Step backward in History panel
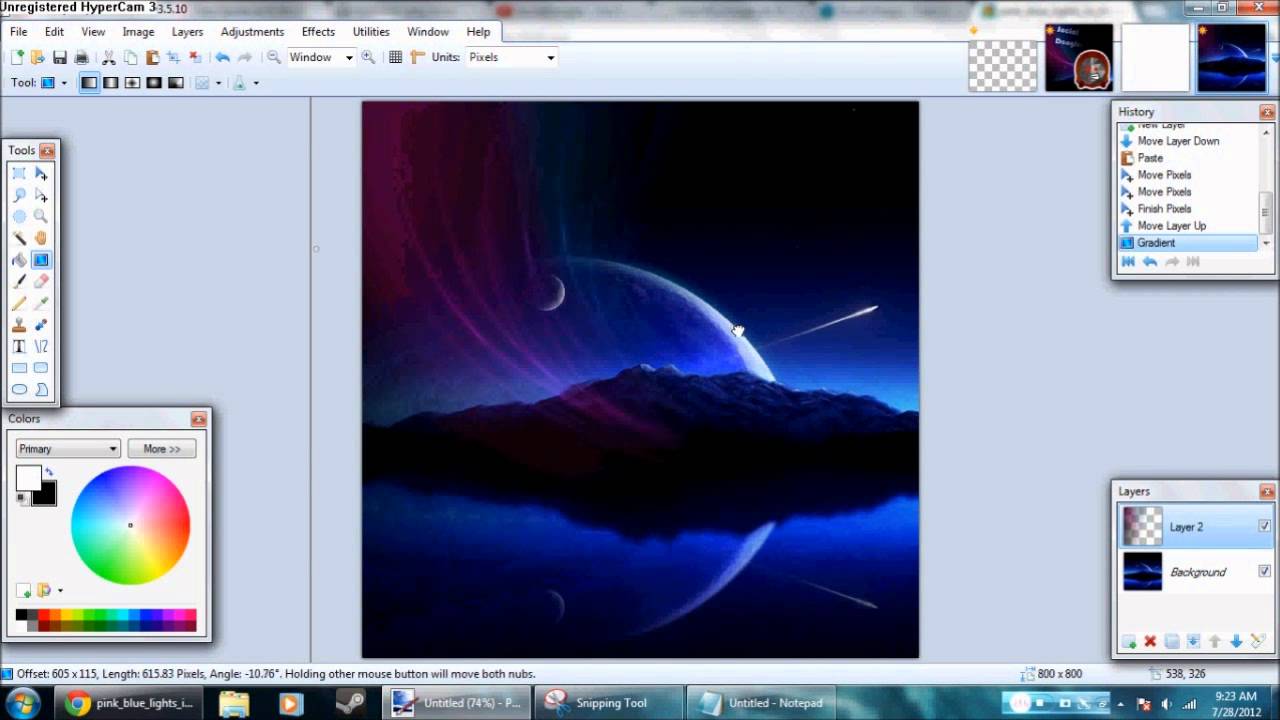Screen dimensions: 1280x720 tap(1150, 262)
